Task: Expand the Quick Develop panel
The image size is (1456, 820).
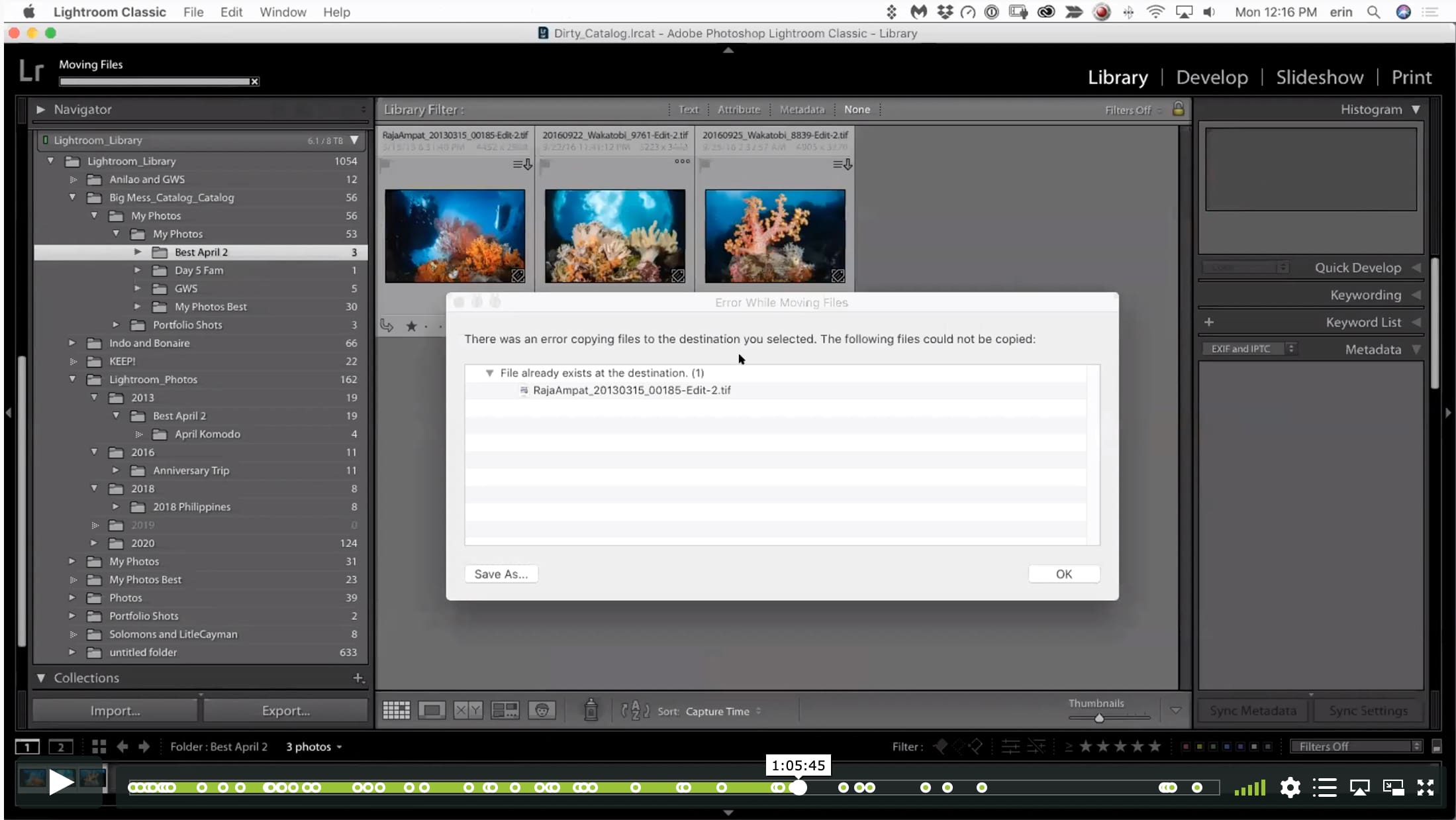Action: click(x=1416, y=268)
